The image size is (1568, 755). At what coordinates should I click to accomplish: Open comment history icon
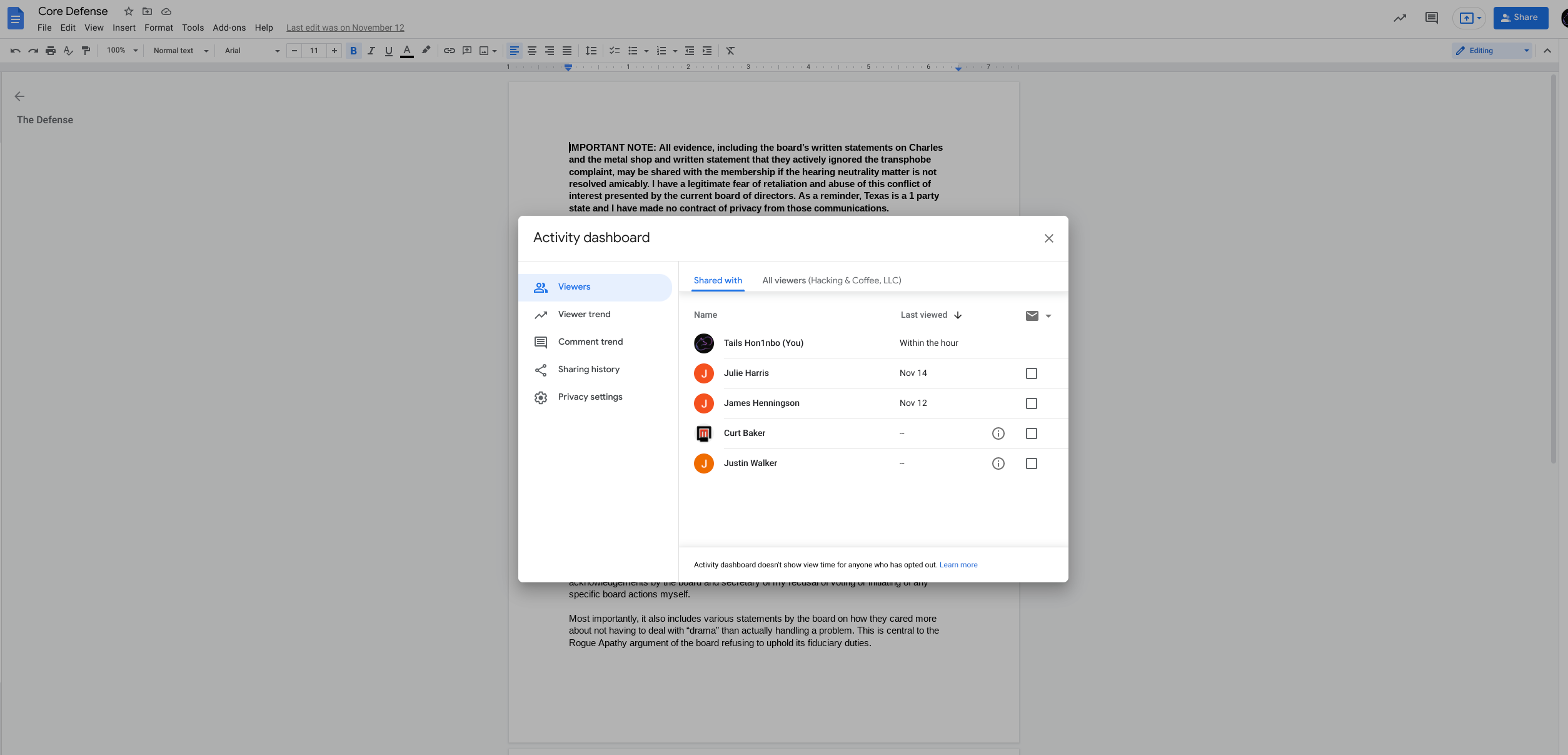tap(1431, 18)
